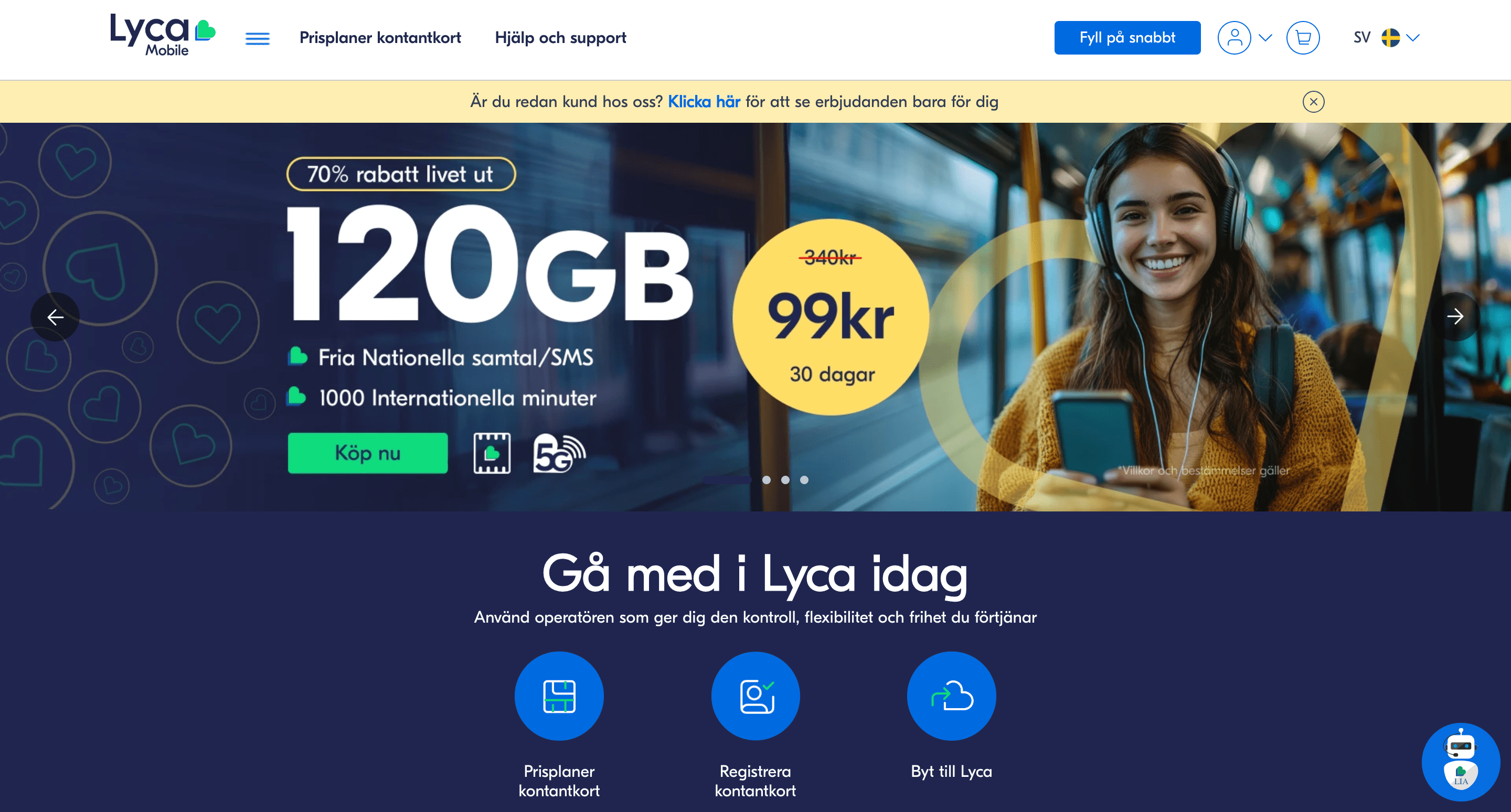1511x812 pixels.
Task: Click the user account profile icon
Action: pos(1234,38)
